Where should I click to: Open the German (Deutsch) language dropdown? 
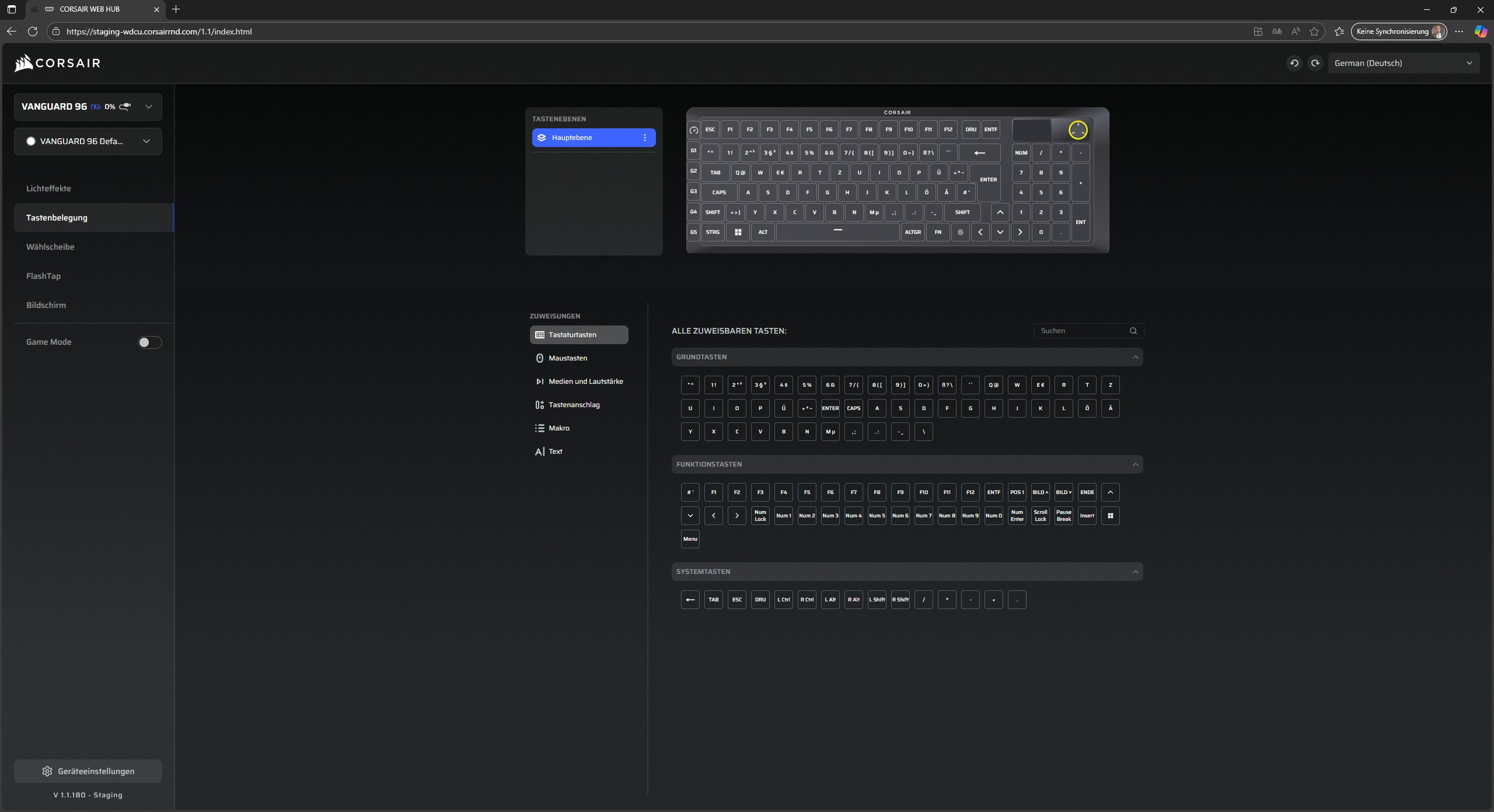(x=1403, y=63)
